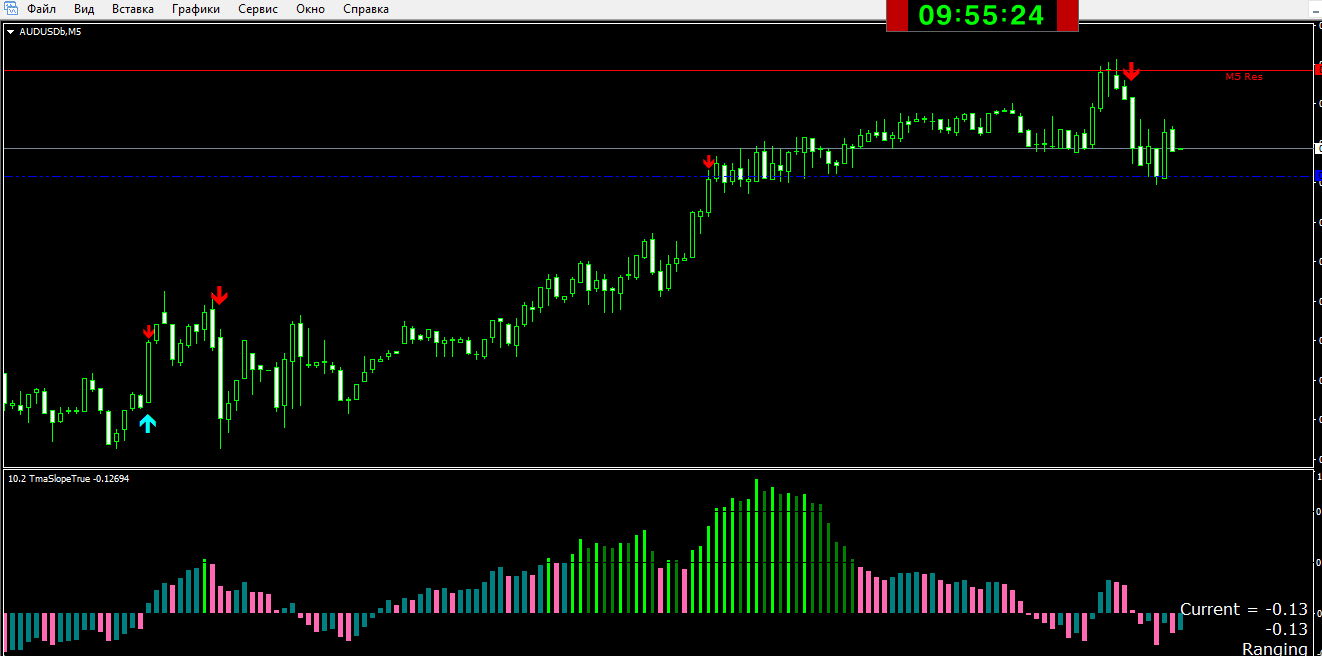Click the triangle icon beside AUDUSDb,M5
The image size is (1322, 656).
click(x=11, y=32)
